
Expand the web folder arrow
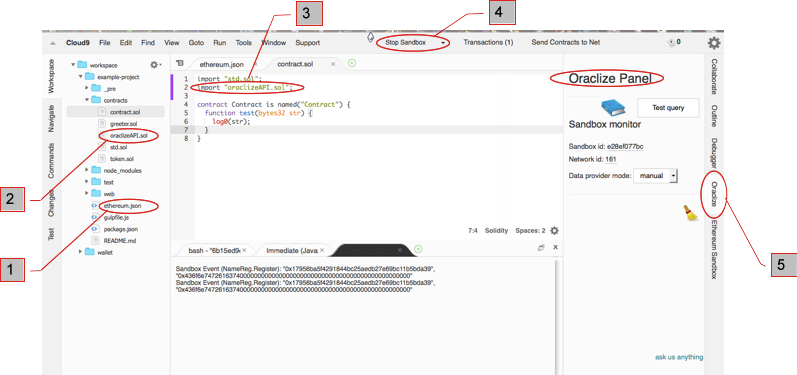point(87,194)
